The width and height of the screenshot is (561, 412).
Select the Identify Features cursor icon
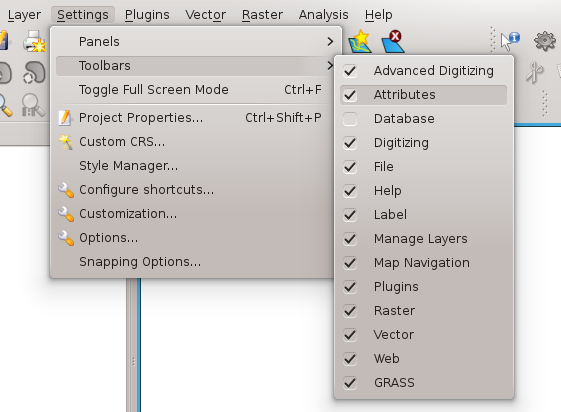pos(510,41)
